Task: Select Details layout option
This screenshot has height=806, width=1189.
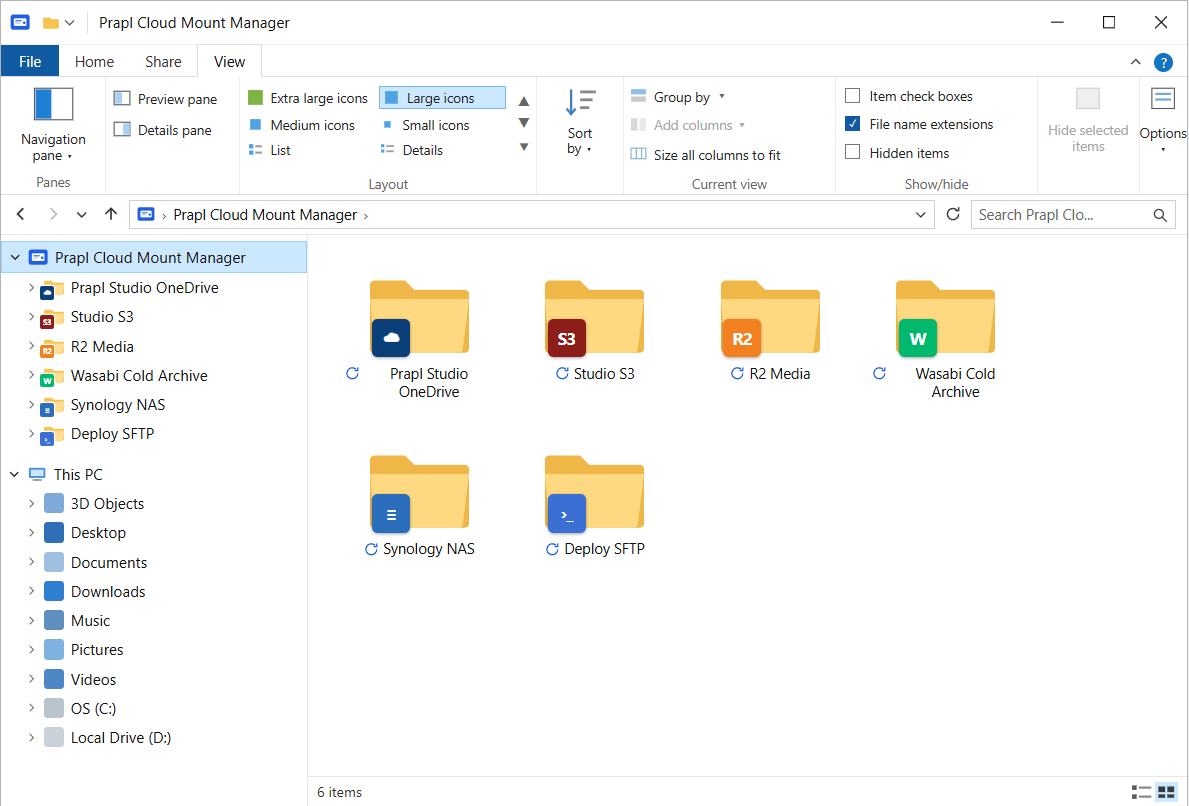Action: (413, 150)
